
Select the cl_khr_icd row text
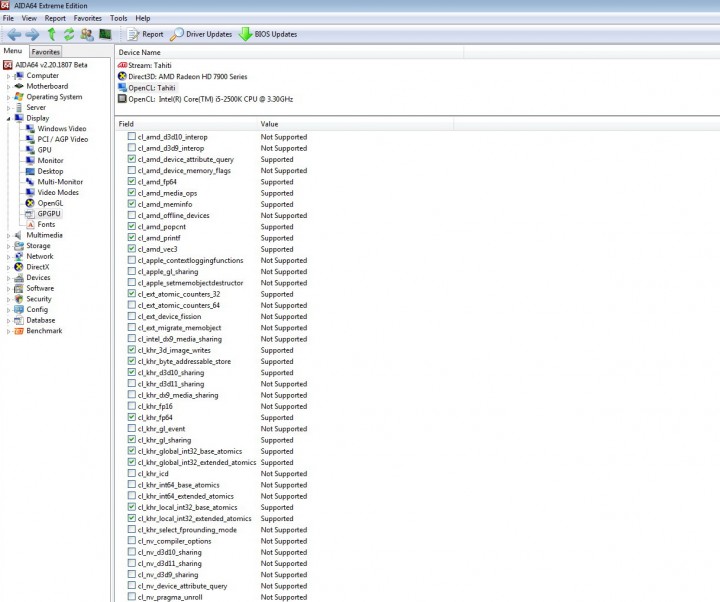pos(153,473)
